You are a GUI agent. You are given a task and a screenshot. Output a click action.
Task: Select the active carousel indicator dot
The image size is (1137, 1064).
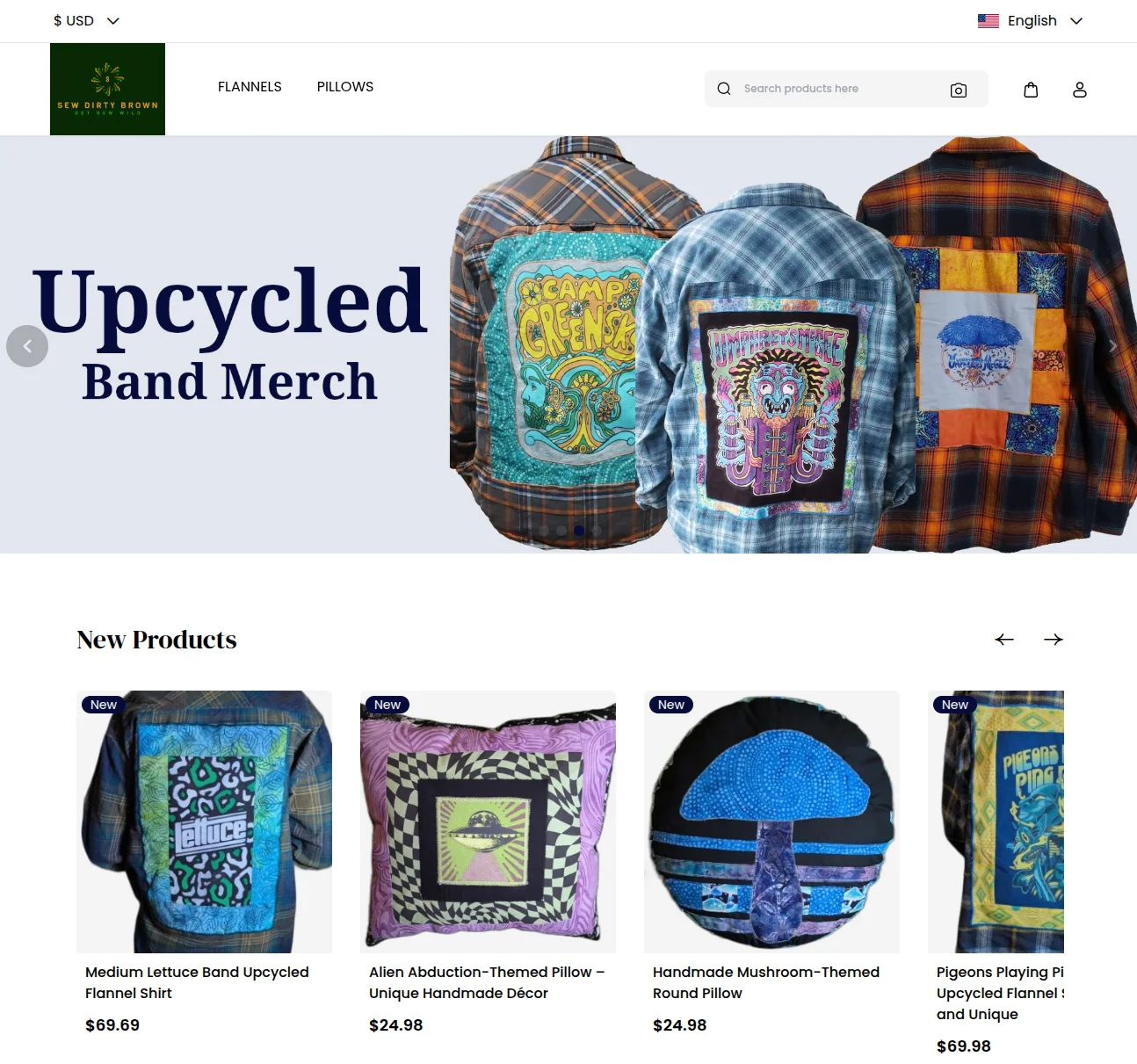pyautogui.click(x=579, y=530)
